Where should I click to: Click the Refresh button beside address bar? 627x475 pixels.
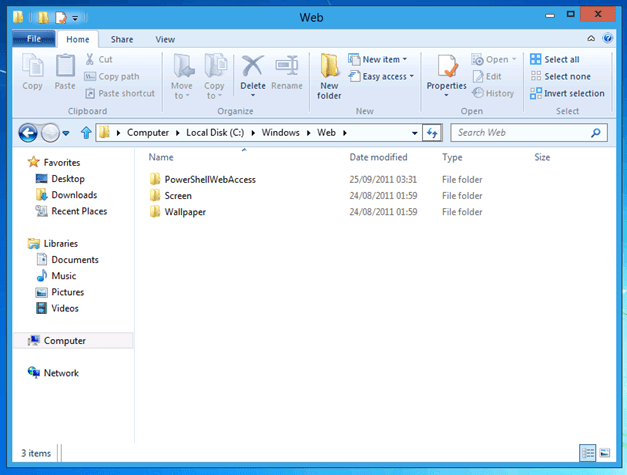point(432,133)
